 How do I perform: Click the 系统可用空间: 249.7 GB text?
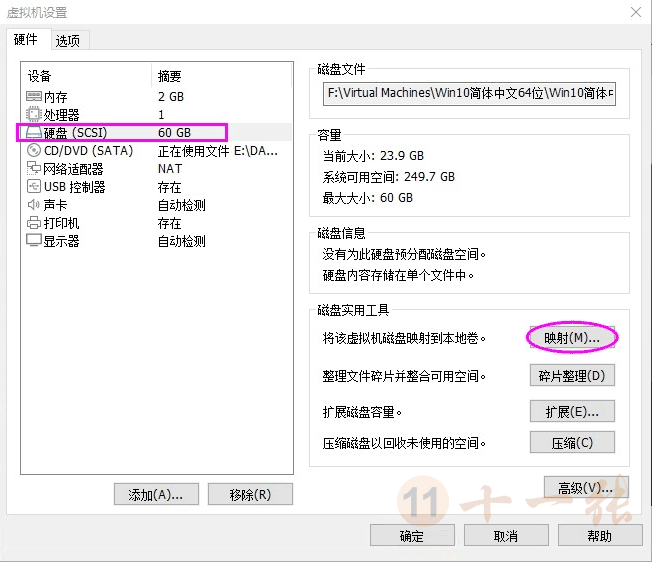389,177
